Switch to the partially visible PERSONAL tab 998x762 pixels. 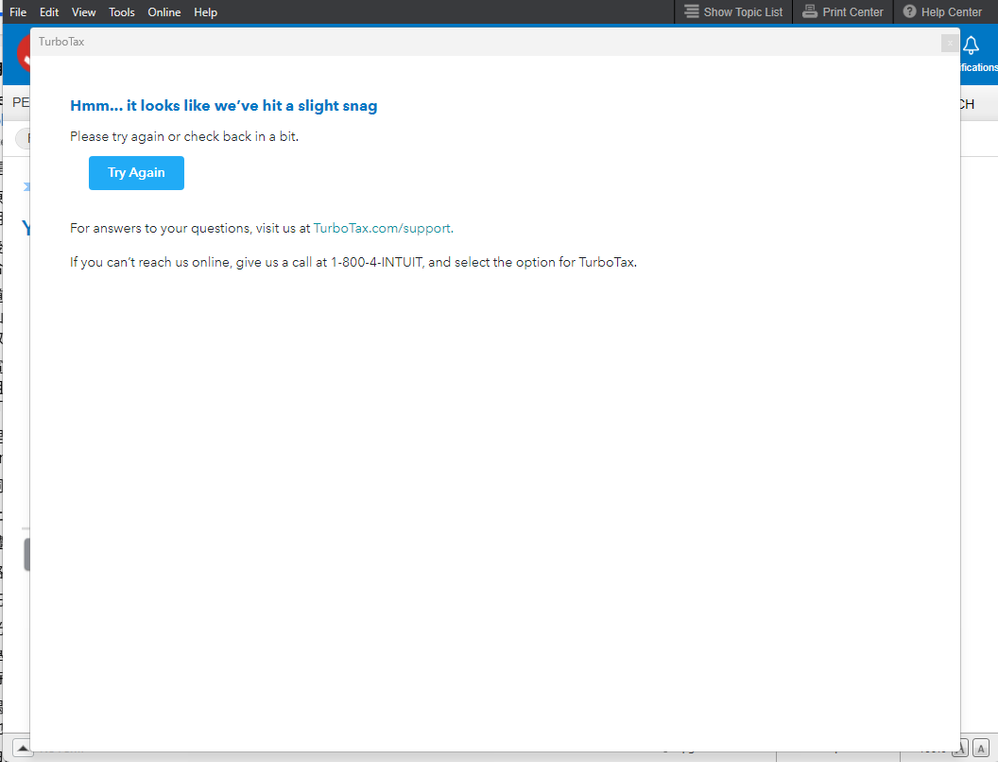[x=19, y=102]
